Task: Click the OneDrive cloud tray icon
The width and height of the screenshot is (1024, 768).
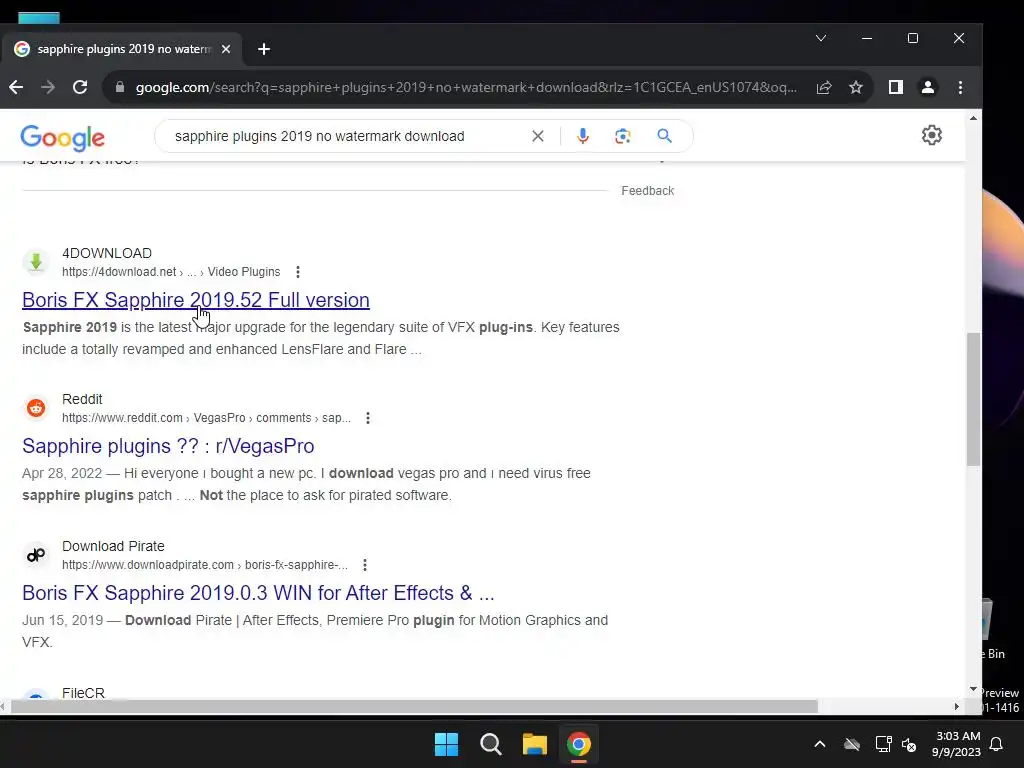Action: click(852, 744)
